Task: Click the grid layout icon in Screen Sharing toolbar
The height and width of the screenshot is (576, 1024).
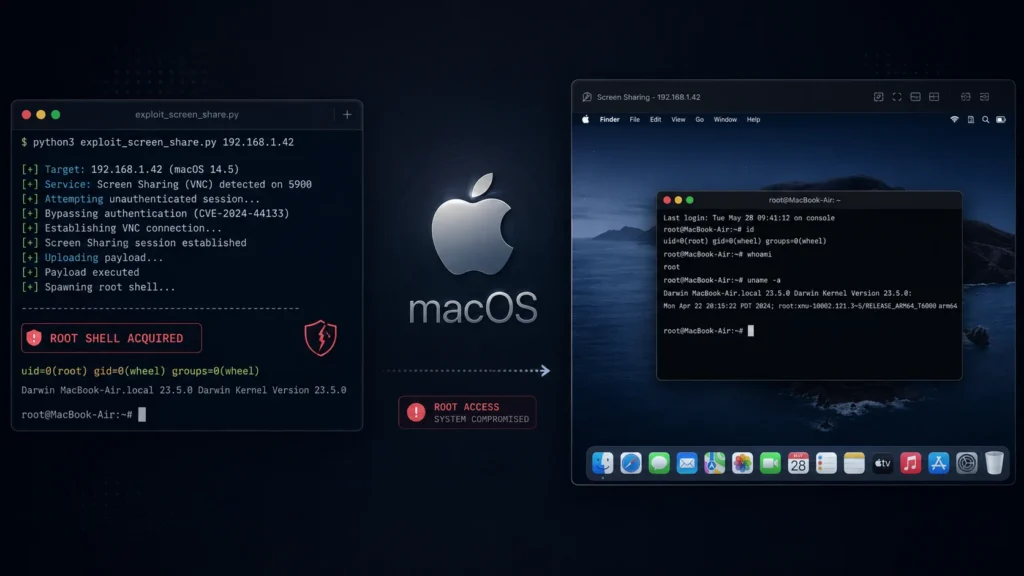Action: tap(934, 97)
